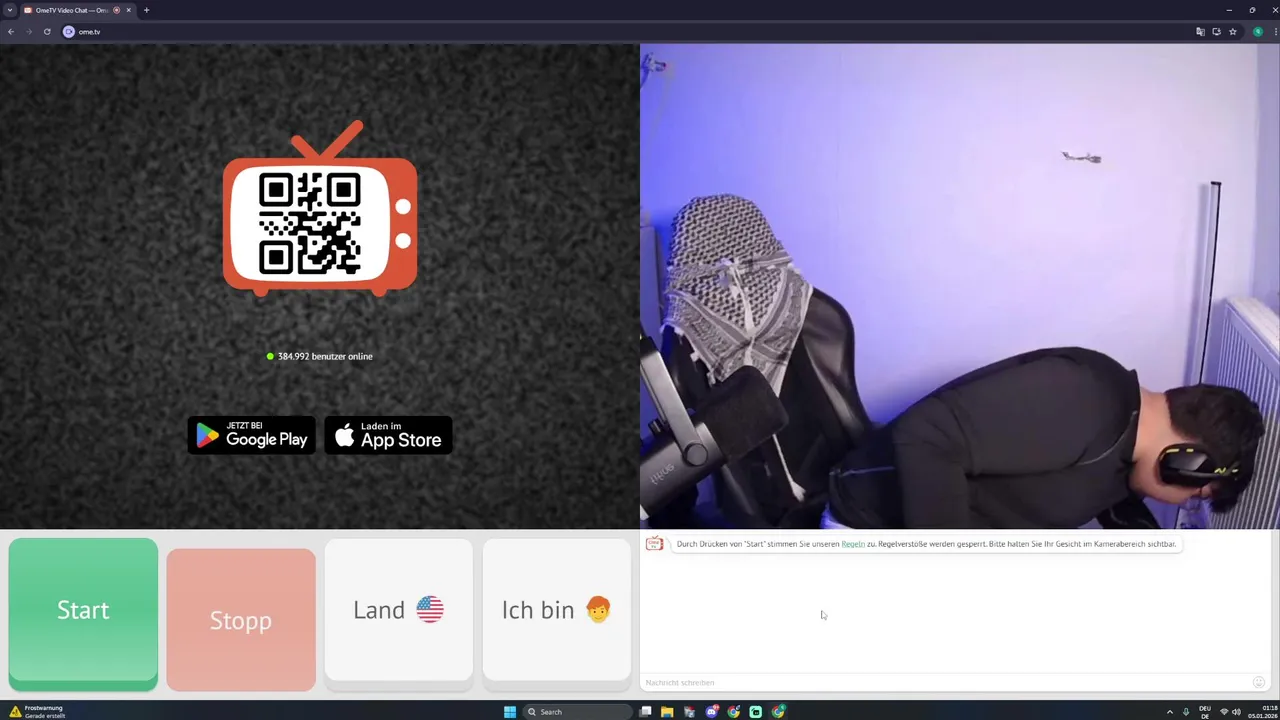Click the browser back arrow

[11, 32]
